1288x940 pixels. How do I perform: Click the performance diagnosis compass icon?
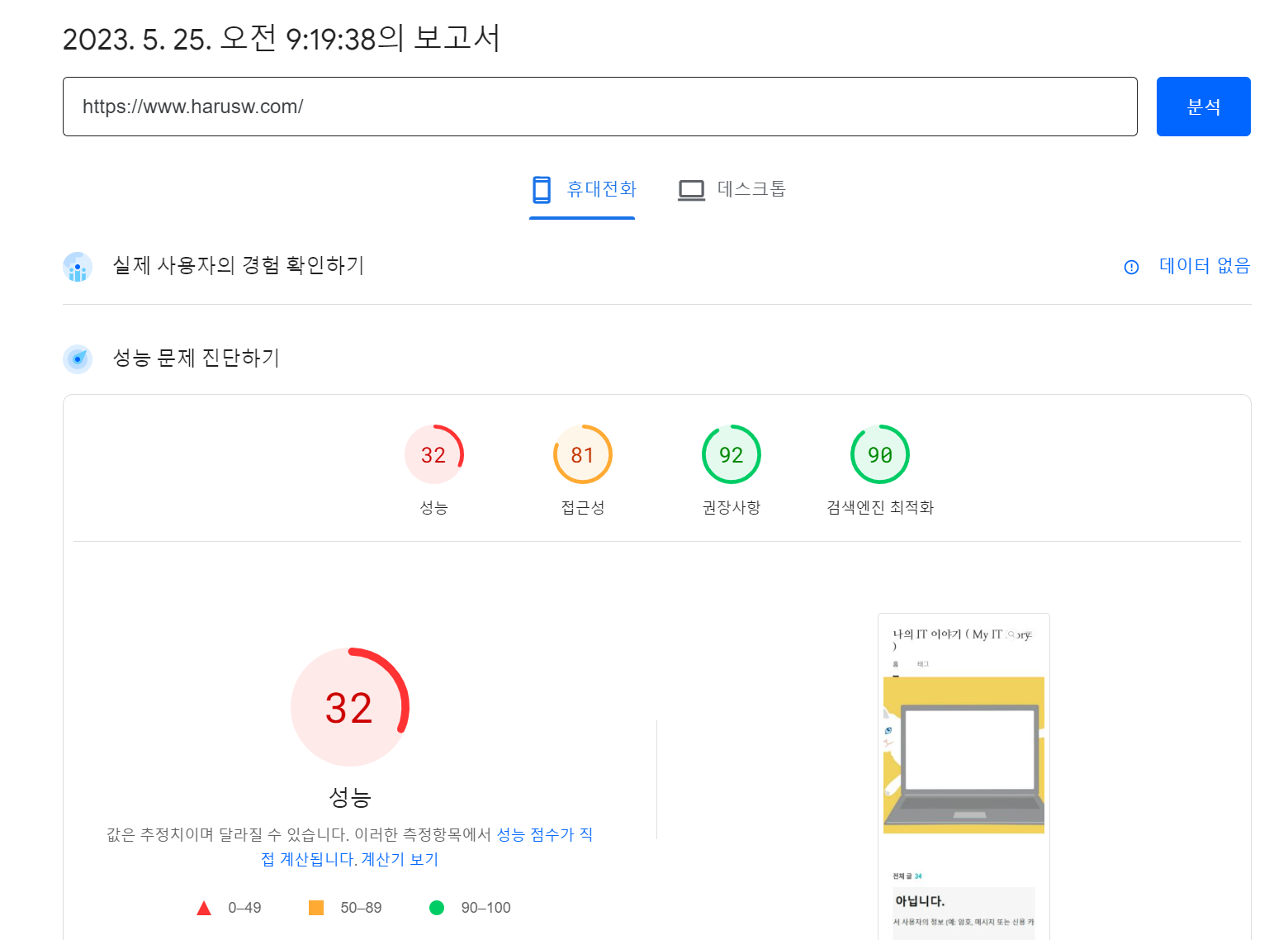click(77, 358)
